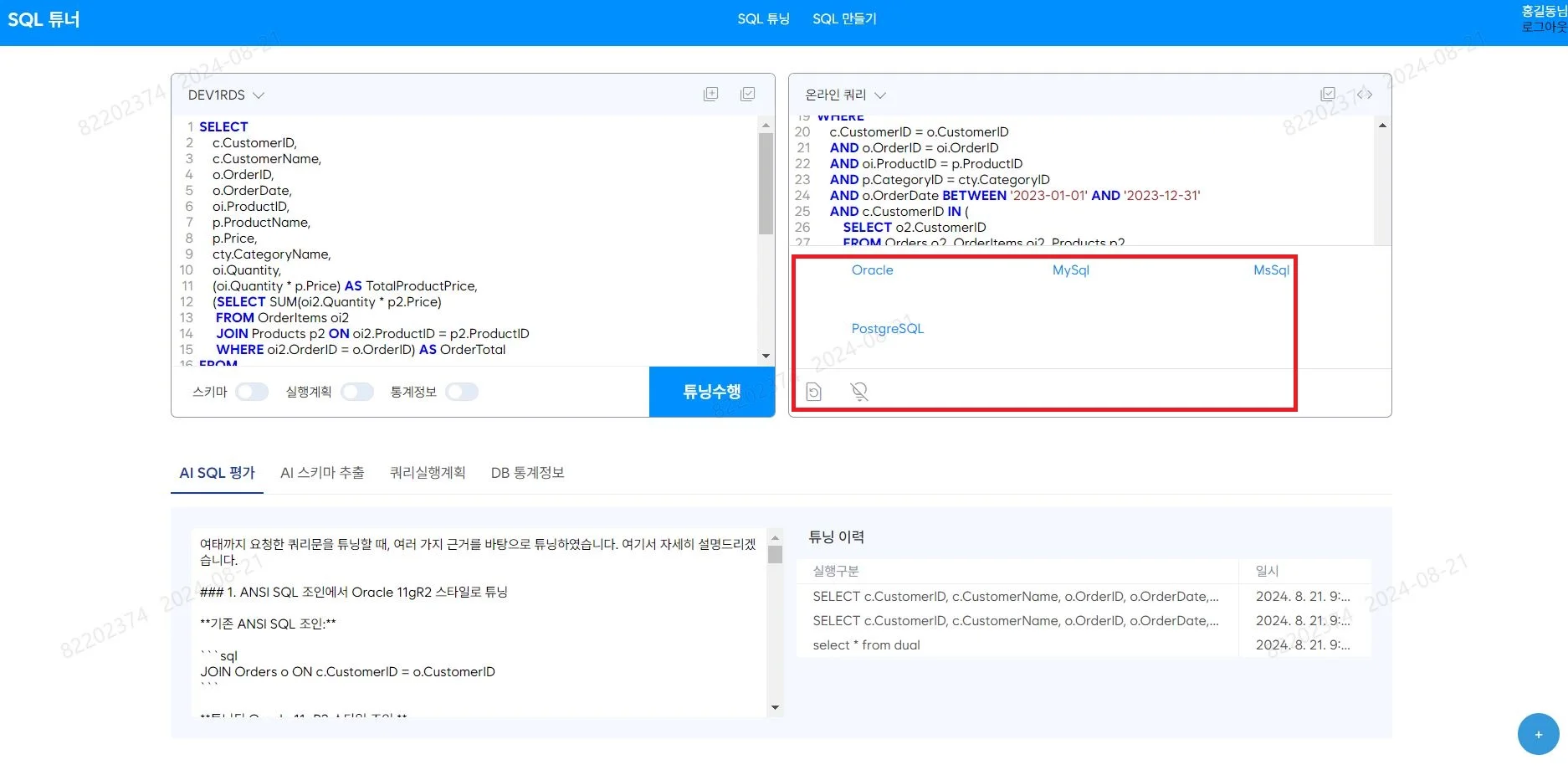The width and height of the screenshot is (1568, 770).
Task: Click the add-query plus icon on DEV1RDS panel
Action: pyautogui.click(x=710, y=94)
